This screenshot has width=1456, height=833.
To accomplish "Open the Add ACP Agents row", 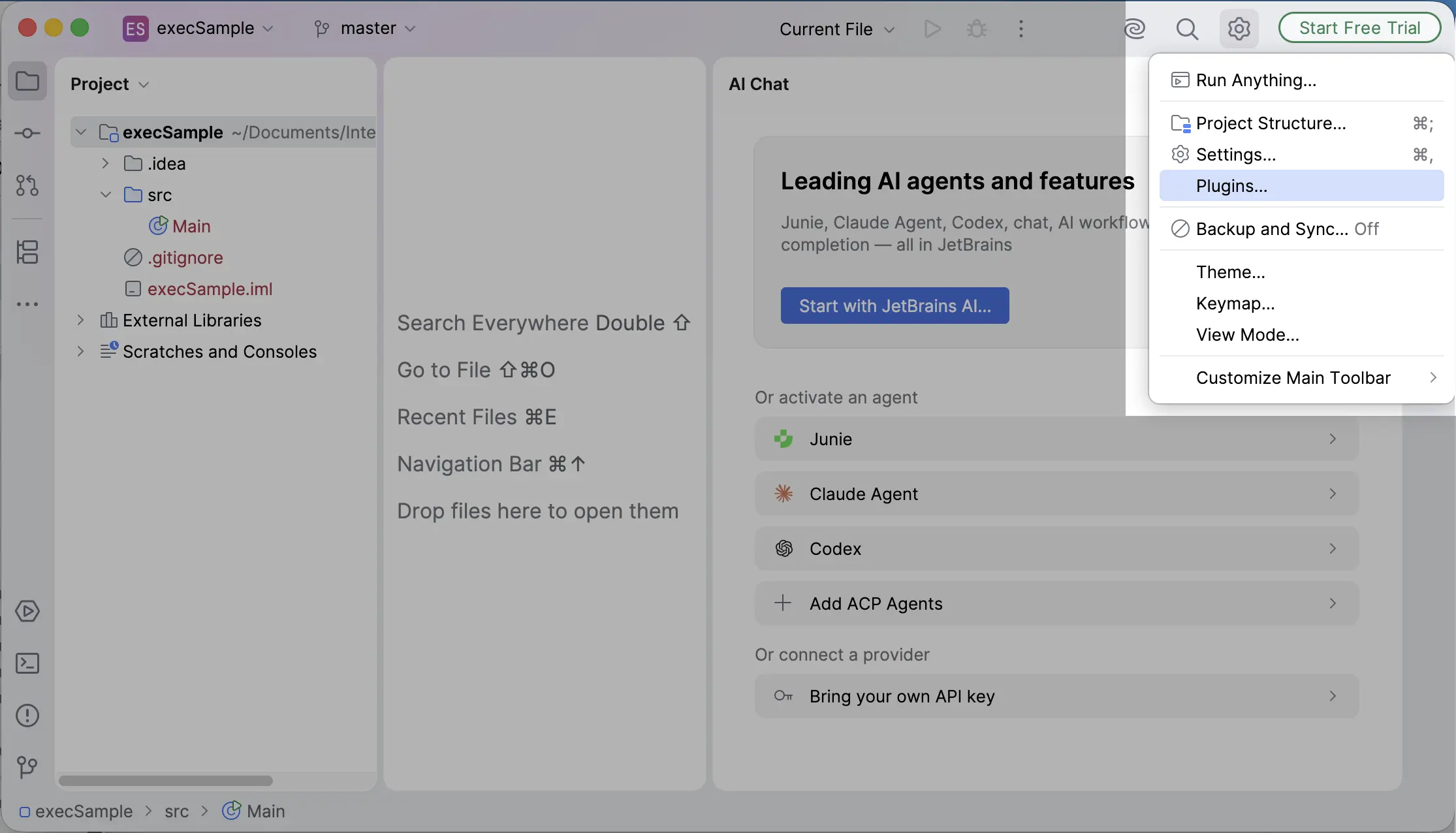I will (x=1056, y=603).
